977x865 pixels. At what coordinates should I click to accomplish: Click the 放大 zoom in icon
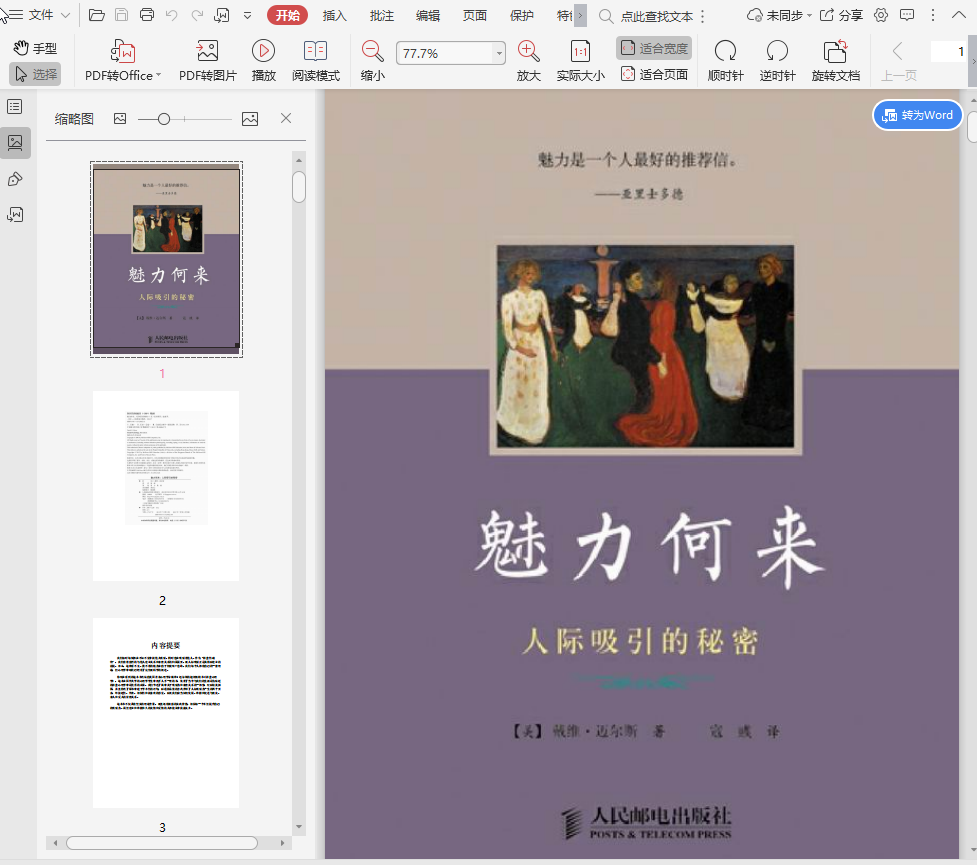pyautogui.click(x=528, y=52)
